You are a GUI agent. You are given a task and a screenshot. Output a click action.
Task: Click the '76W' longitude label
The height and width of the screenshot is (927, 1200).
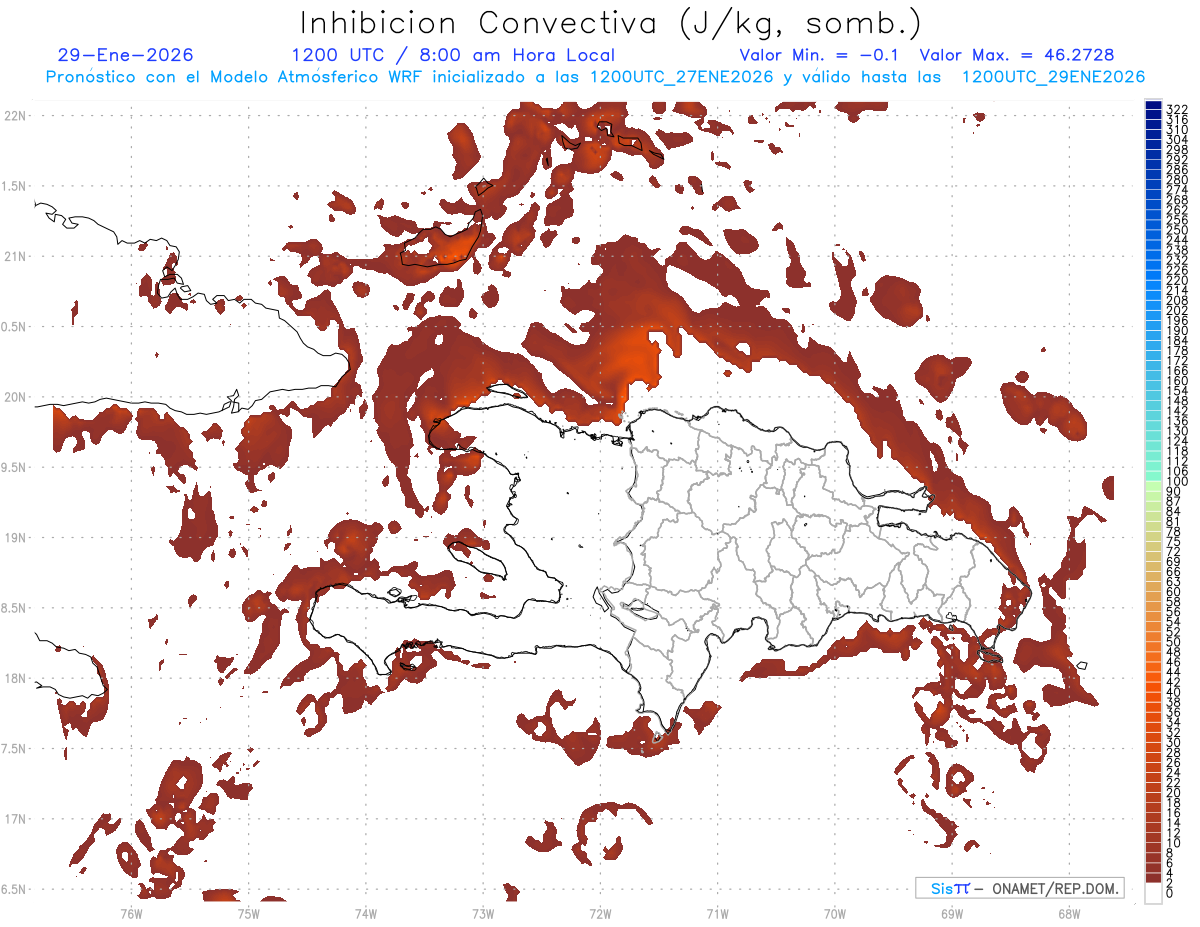click(131, 912)
